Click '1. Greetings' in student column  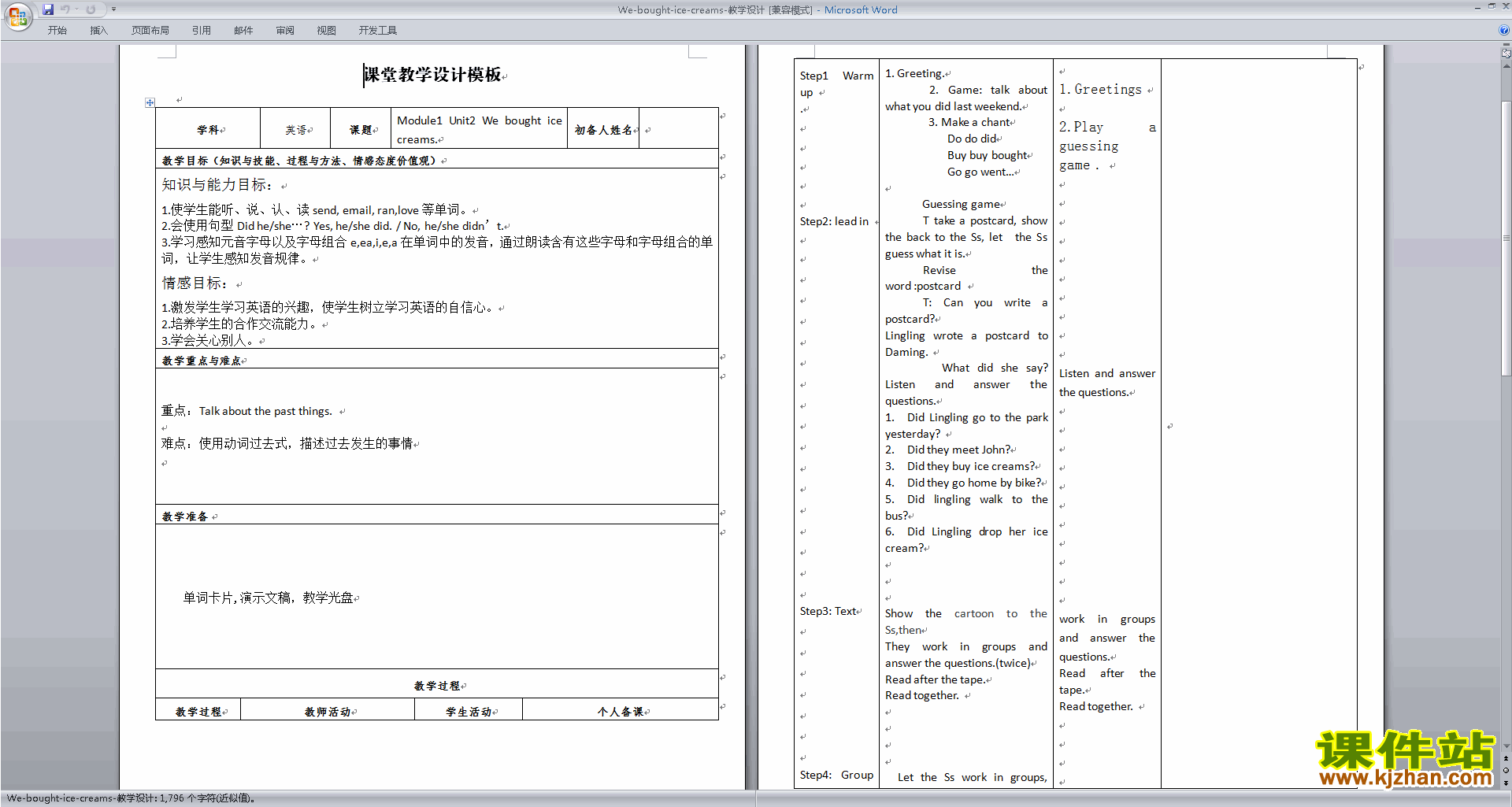(x=1100, y=90)
